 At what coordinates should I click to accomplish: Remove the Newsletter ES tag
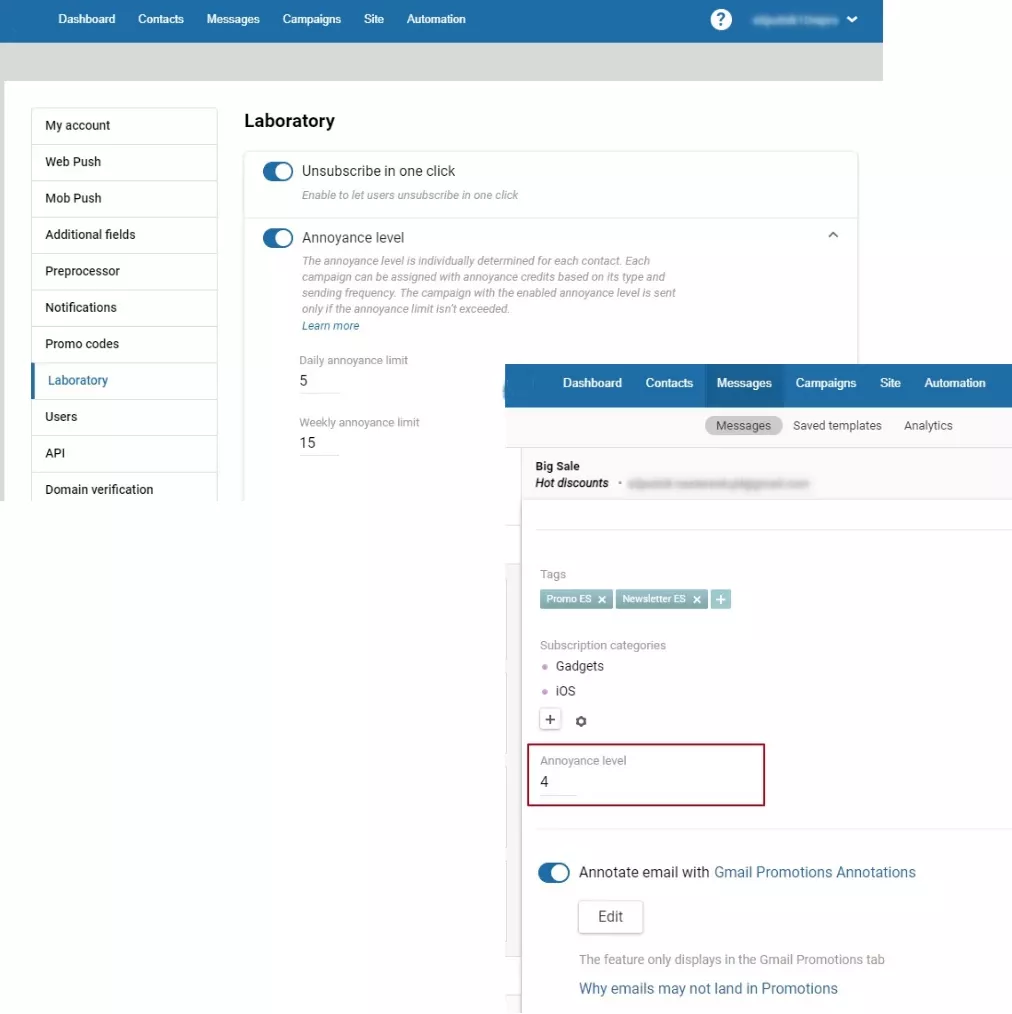pyautogui.click(x=696, y=599)
